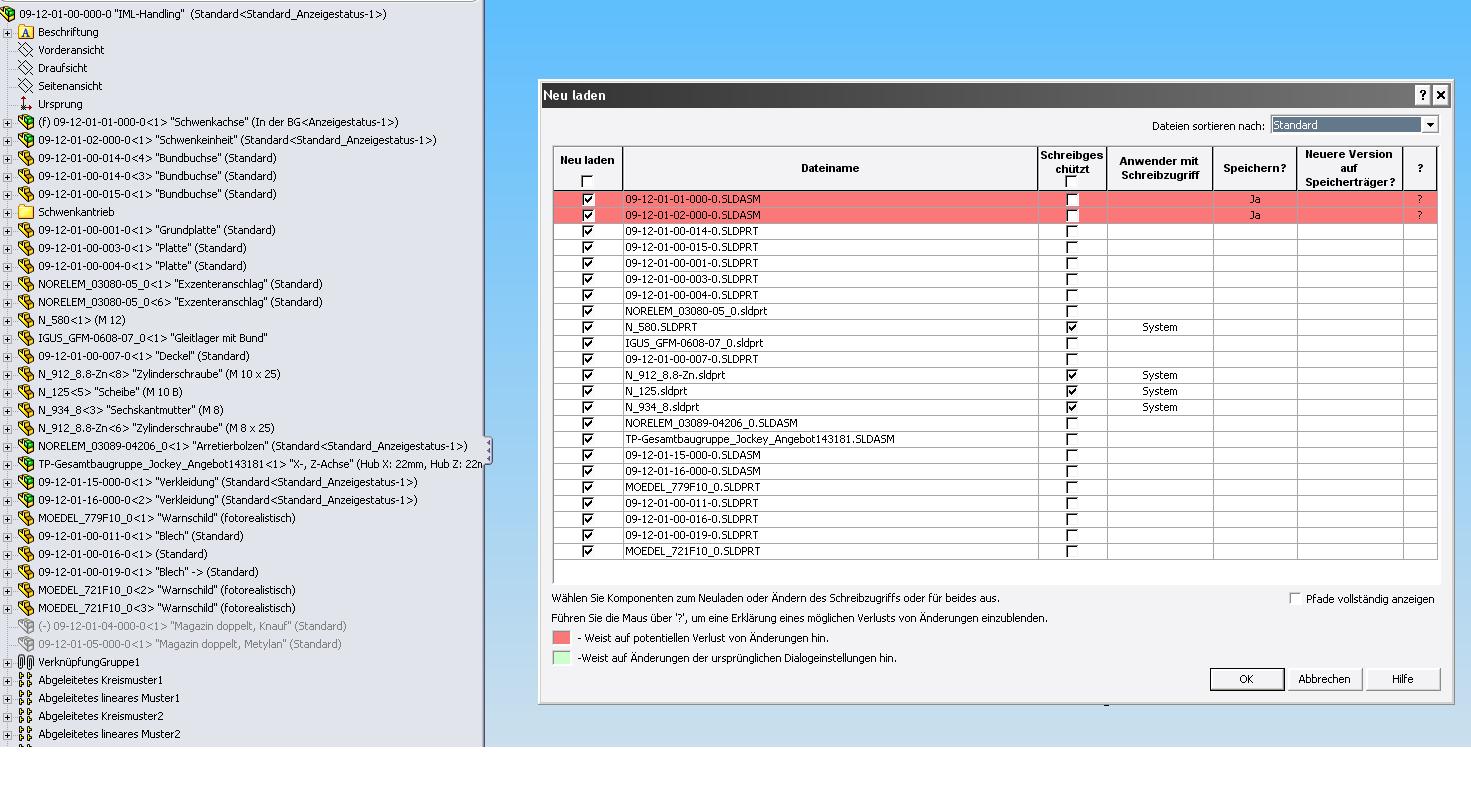Click the Abbrechen button
Image resolution: width=1471 pixels, height=800 pixels.
click(x=1324, y=679)
